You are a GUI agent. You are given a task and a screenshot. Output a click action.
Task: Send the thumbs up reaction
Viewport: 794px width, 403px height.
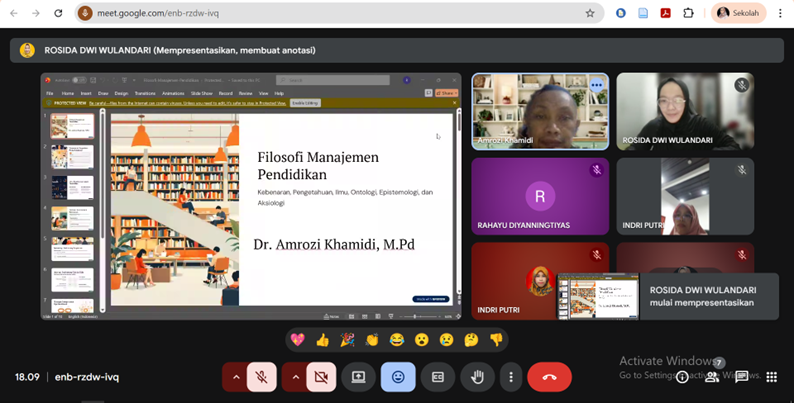click(322, 339)
